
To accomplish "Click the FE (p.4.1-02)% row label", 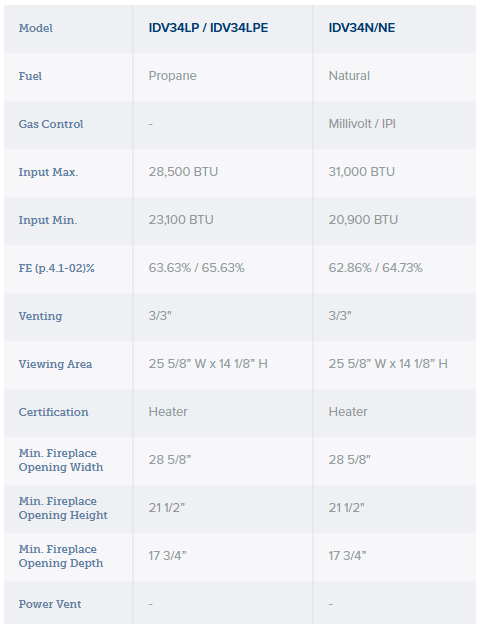I will pos(57,268).
